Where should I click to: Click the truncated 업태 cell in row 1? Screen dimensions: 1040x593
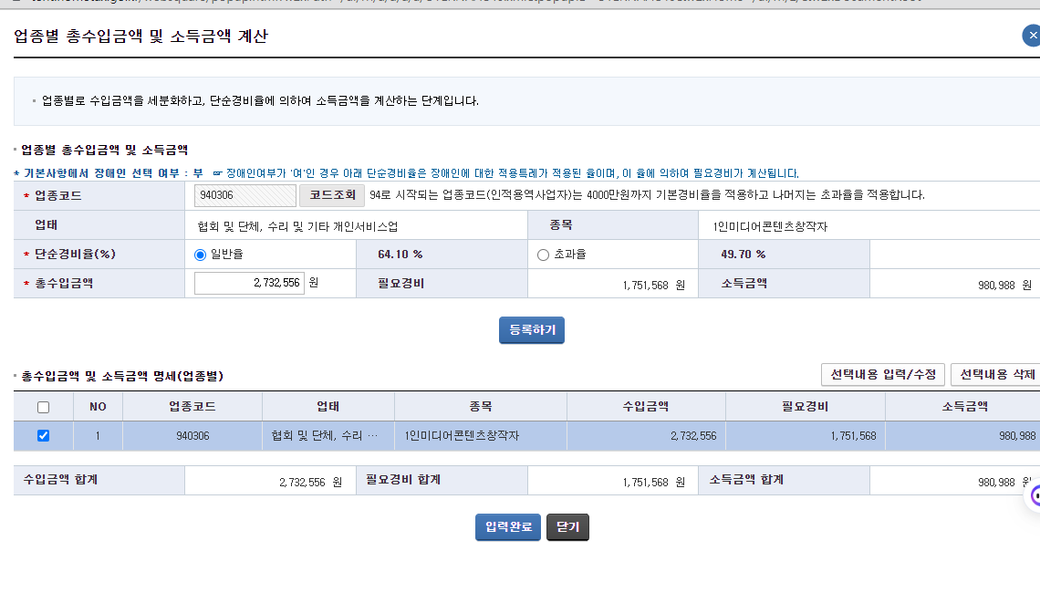(x=327, y=436)
